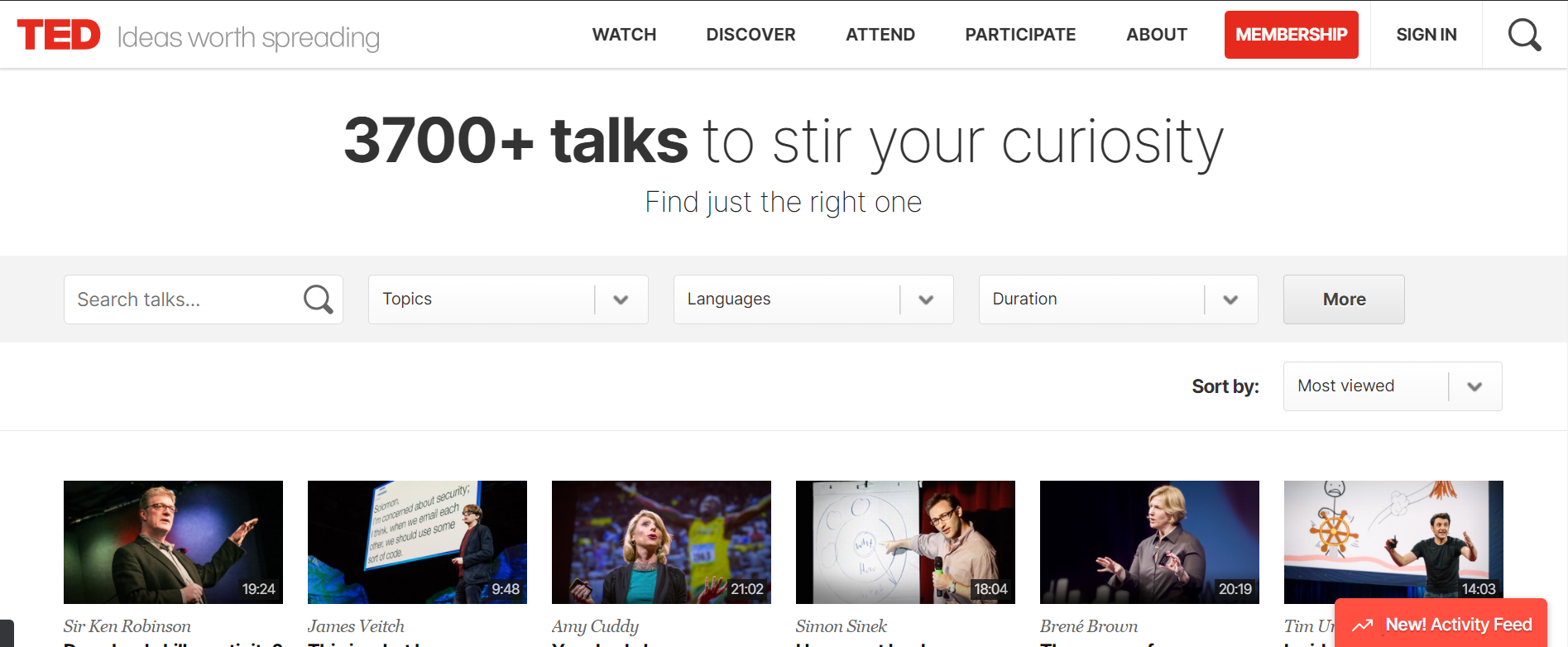The width and height of the screenshot is (1568, 647).
Task: Open Amy Cuddy talk thumbnail
Action: pyautogui.click(x=661, y=542)
